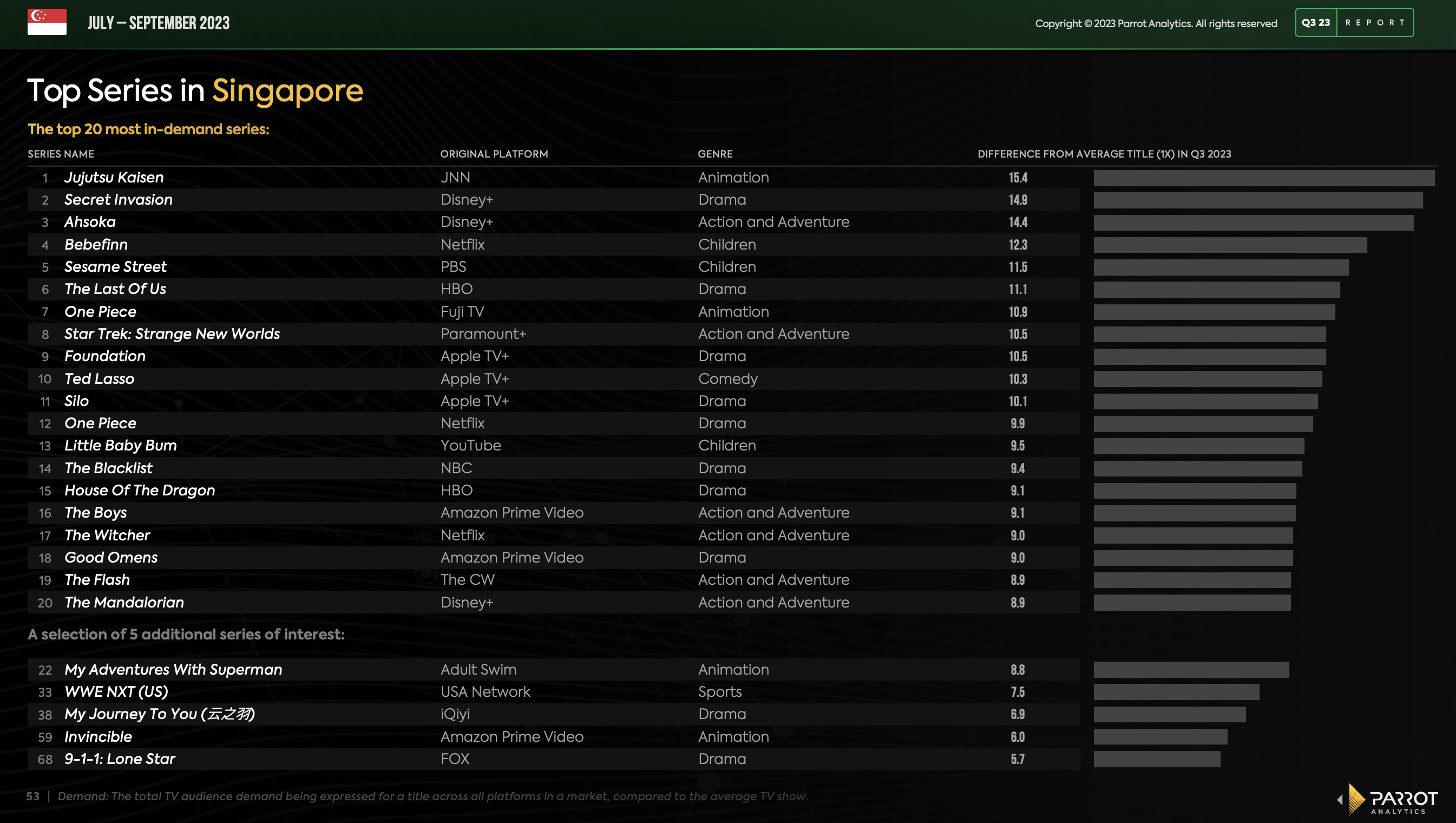Image resolution: width=1456 pixels, height=823 pixels.
Task: Click the GENRE column header
Action: 715,154
